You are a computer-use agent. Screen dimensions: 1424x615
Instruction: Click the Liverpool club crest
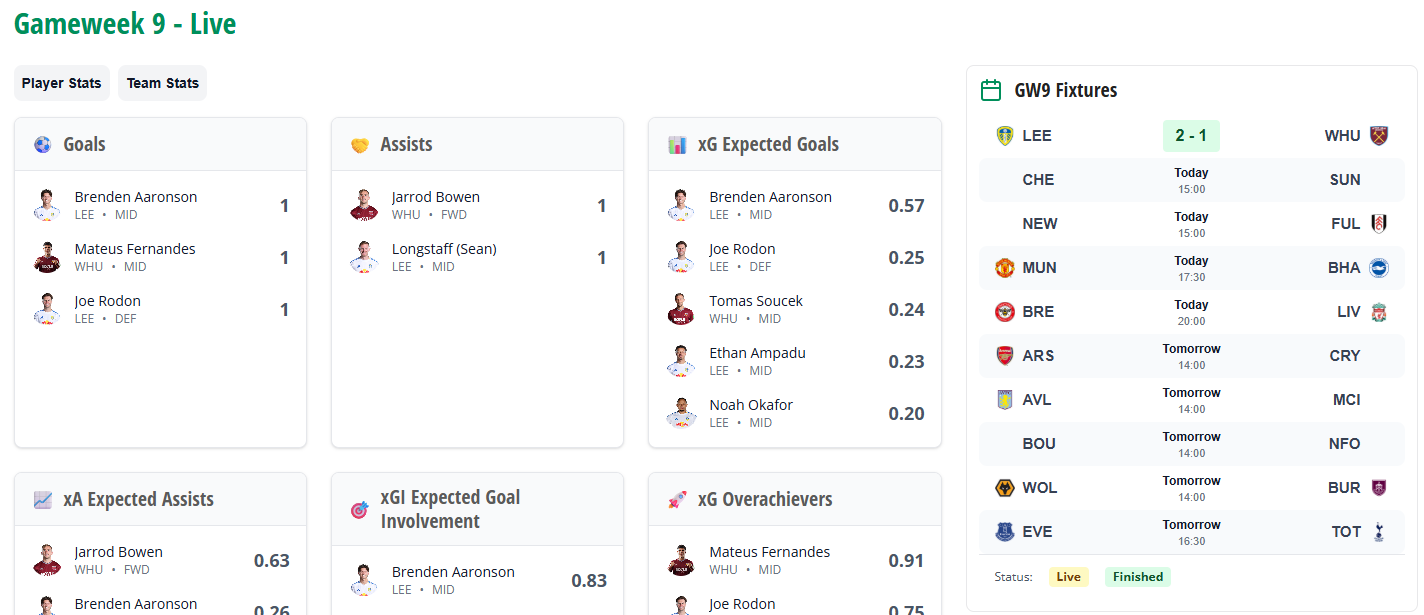point(1379,312)
